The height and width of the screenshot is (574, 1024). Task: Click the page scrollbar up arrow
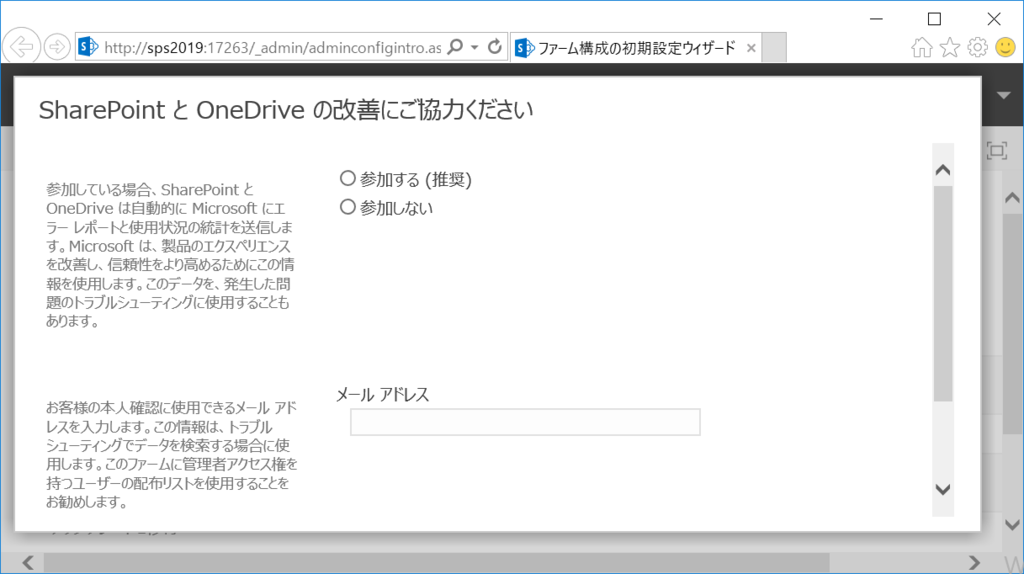pyautogui.click(x=1012, y=198)
